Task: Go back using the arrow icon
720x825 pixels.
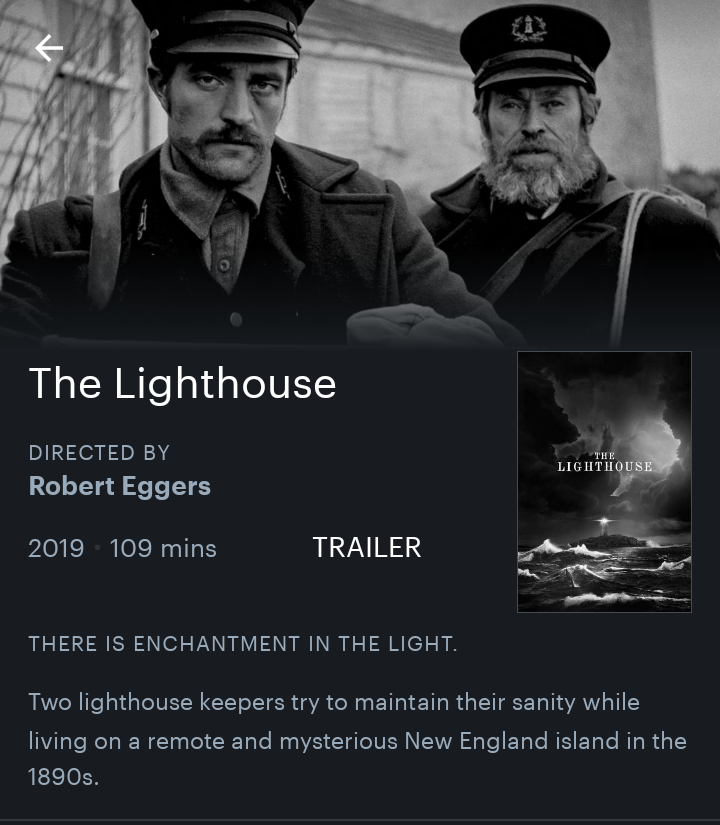Action: [x=49, y=48]
